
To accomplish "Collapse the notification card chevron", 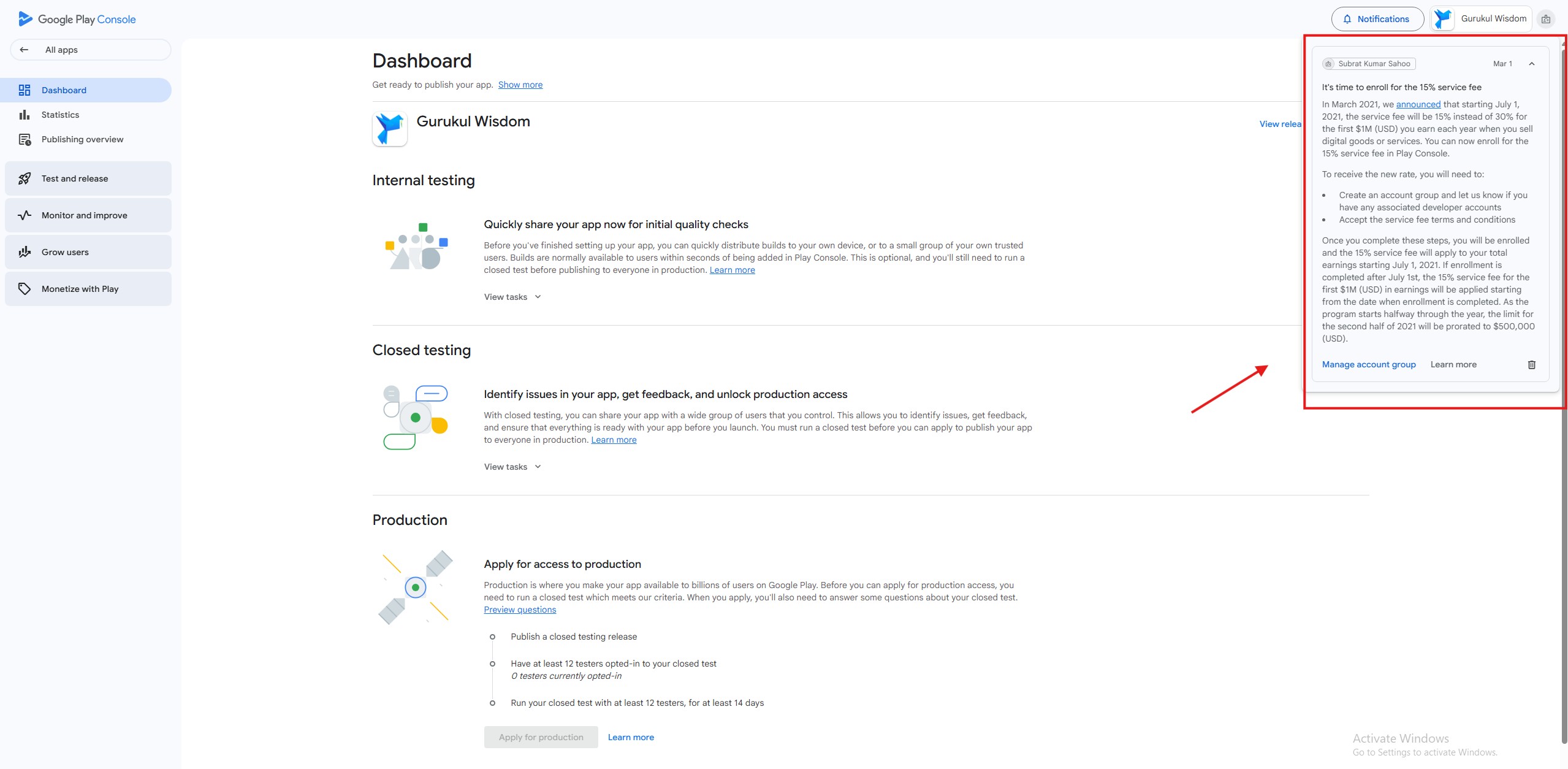I will [1531, 64].
